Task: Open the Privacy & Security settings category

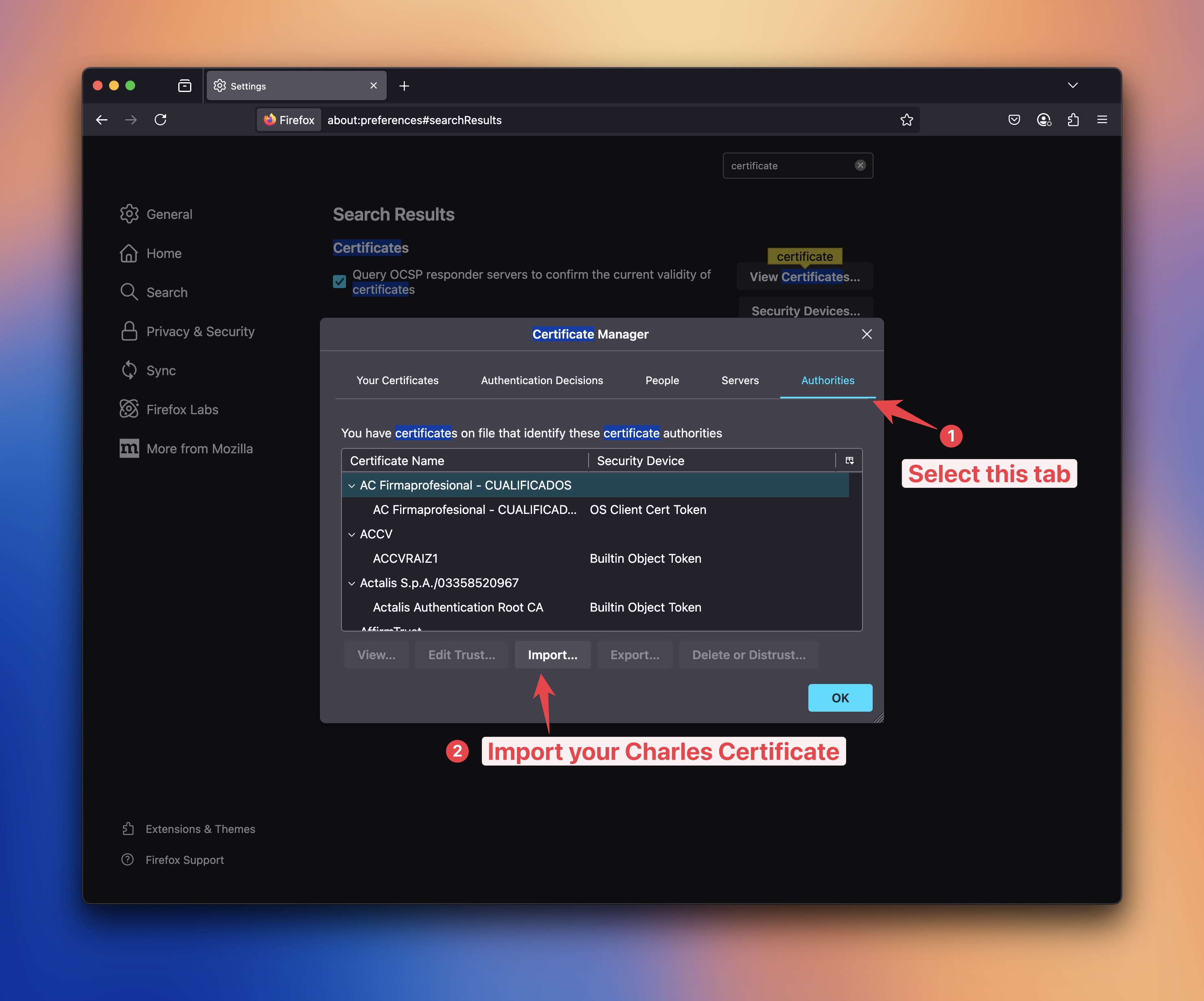Action: 188,331
